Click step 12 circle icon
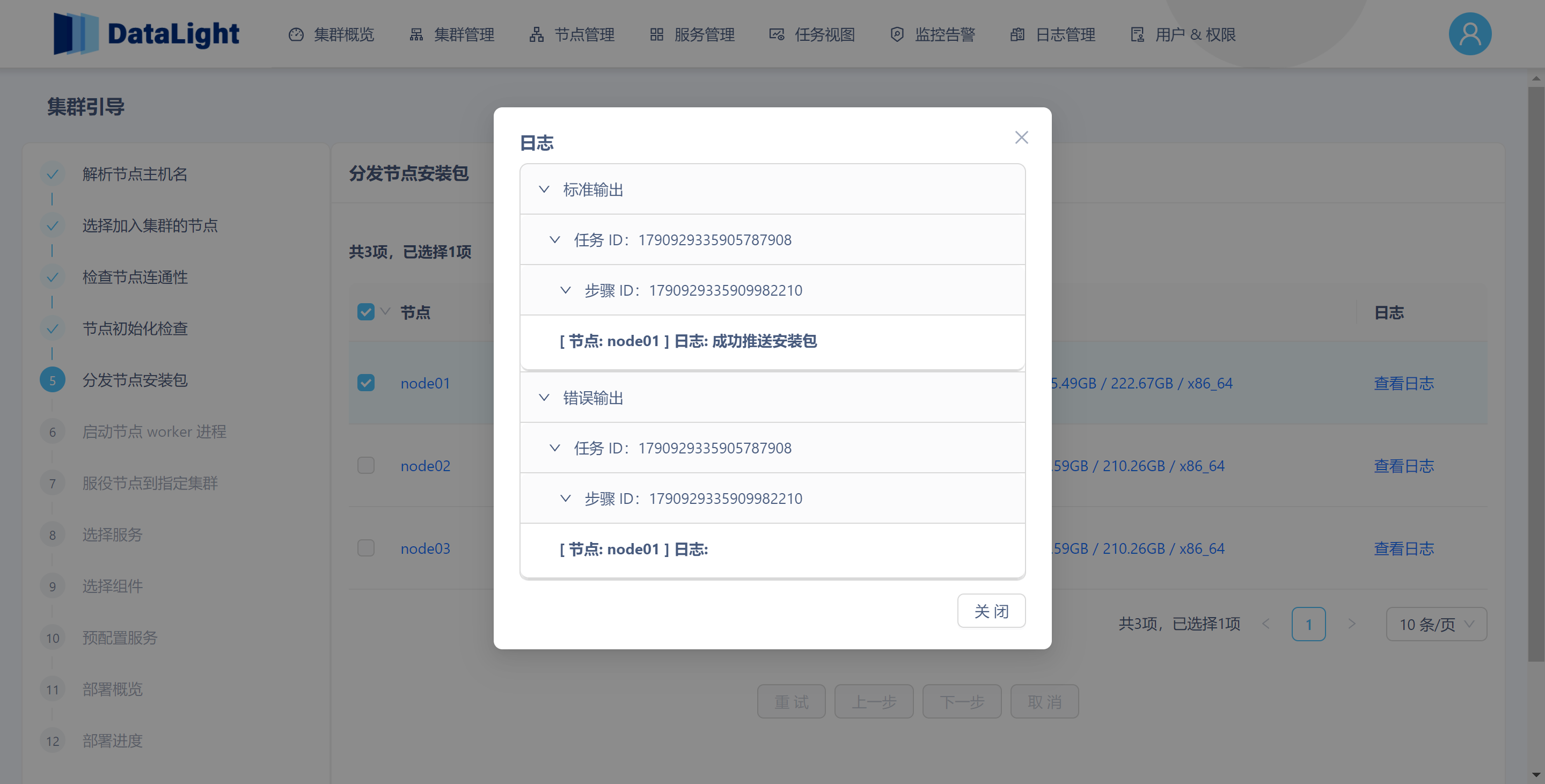Screen dimensions: 1545x784 pos(52,742)
